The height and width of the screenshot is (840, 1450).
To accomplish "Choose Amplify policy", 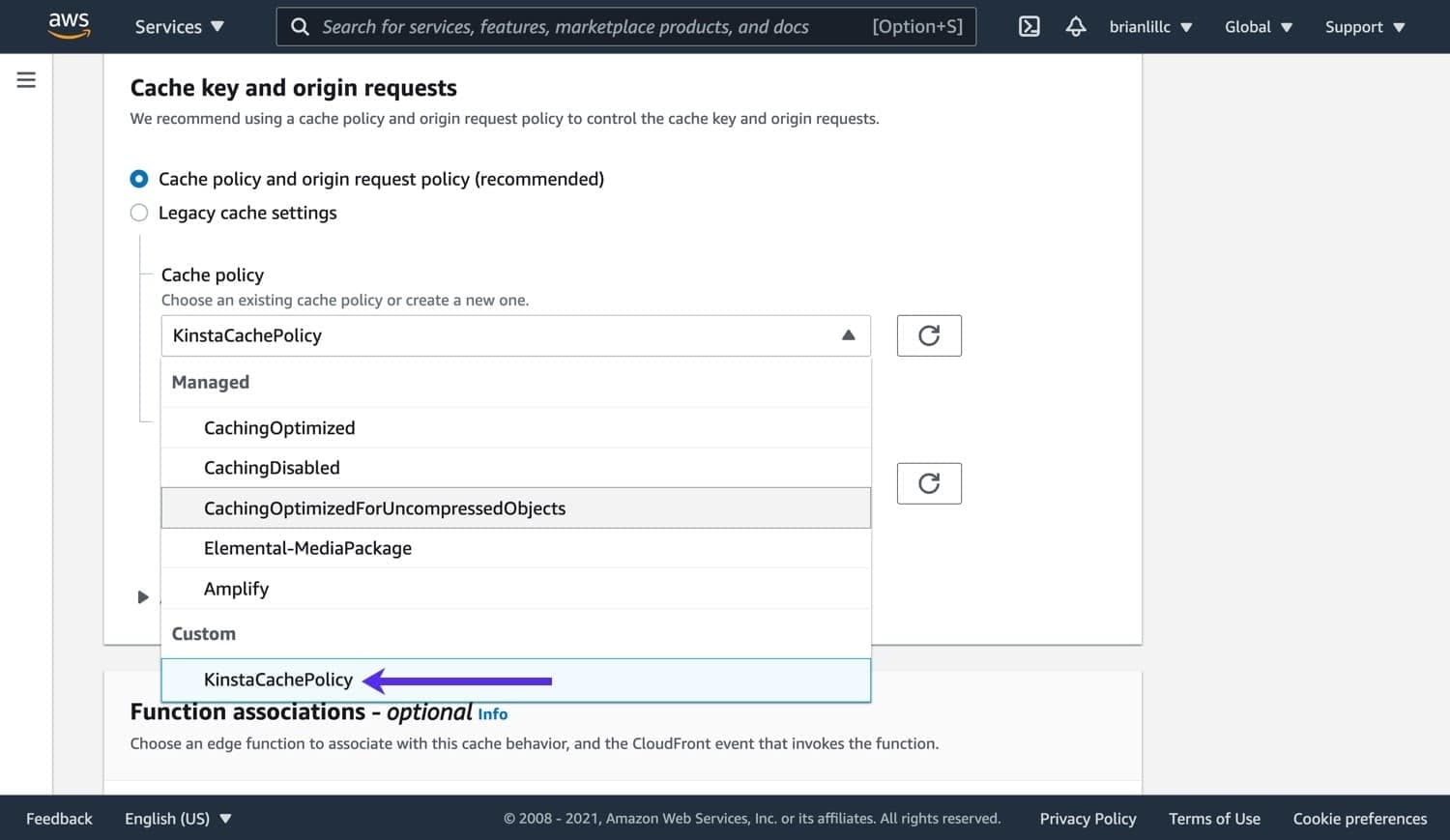I will pos(516,589).
